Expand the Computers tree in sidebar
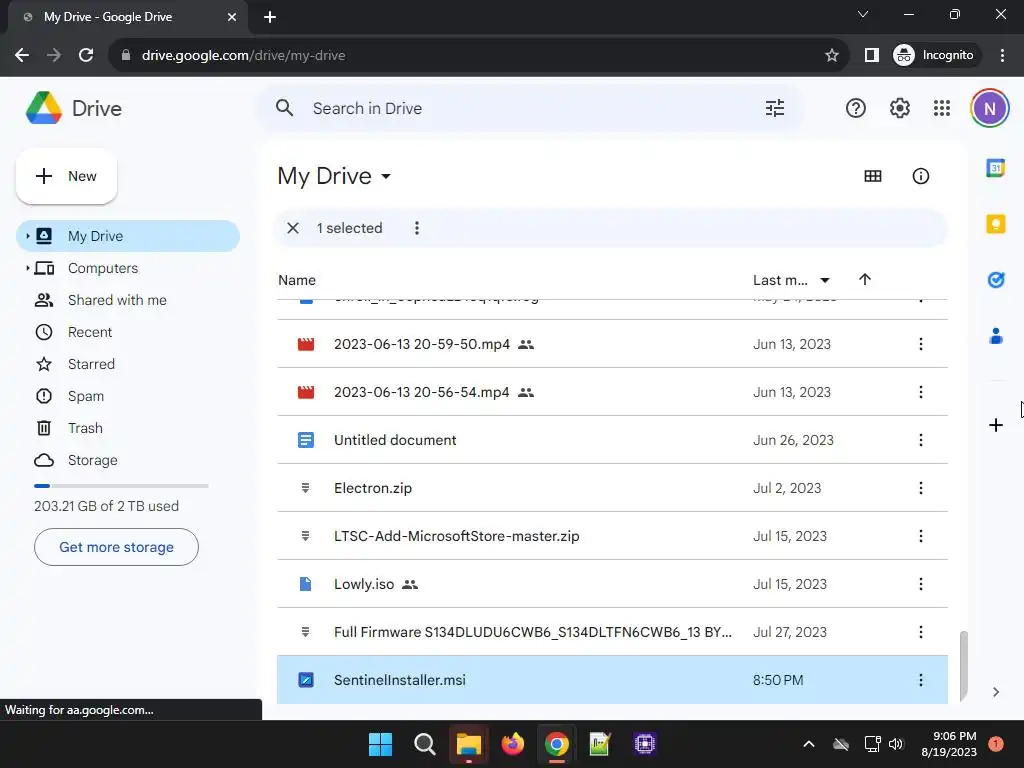Screen dimensions: 1024x768 pos(27,268)
